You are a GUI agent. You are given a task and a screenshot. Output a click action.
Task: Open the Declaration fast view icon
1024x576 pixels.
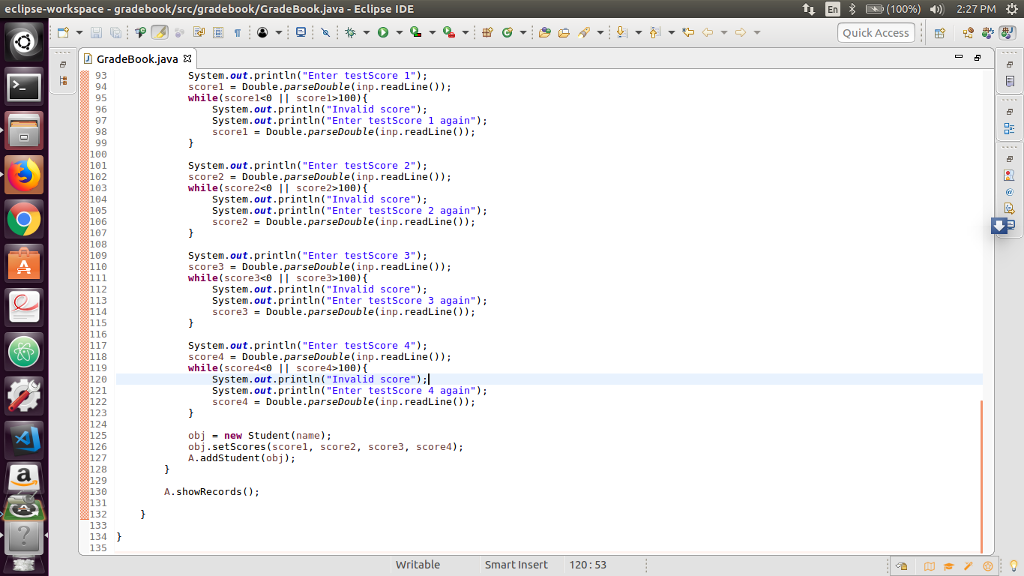click(x=1010, y=208)
